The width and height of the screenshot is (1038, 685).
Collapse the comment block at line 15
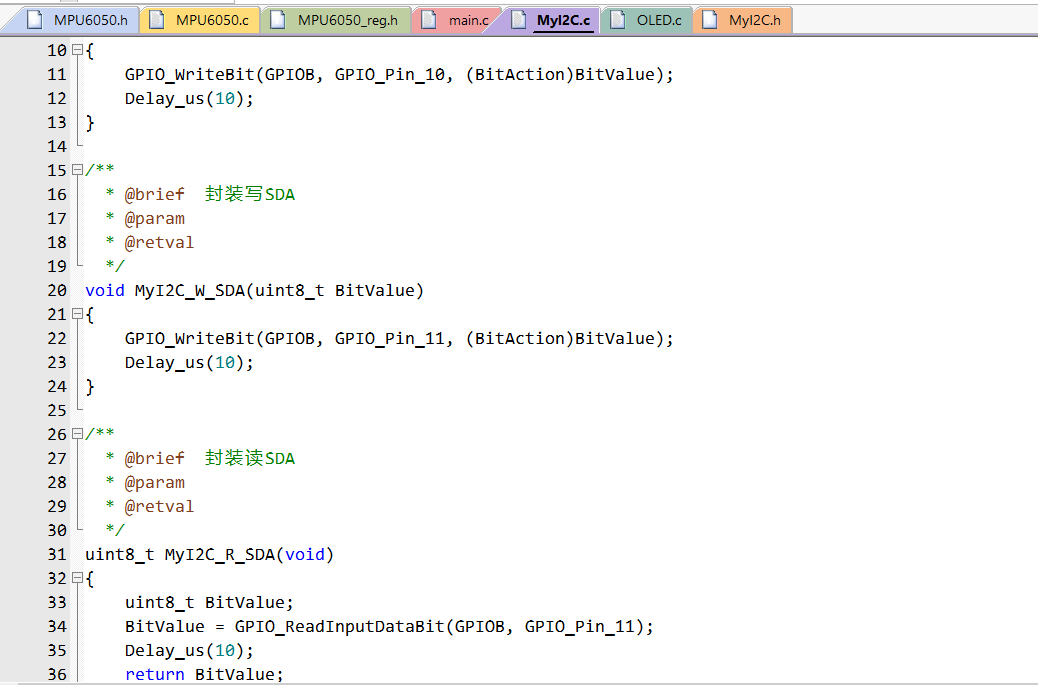tap(77, 169)
